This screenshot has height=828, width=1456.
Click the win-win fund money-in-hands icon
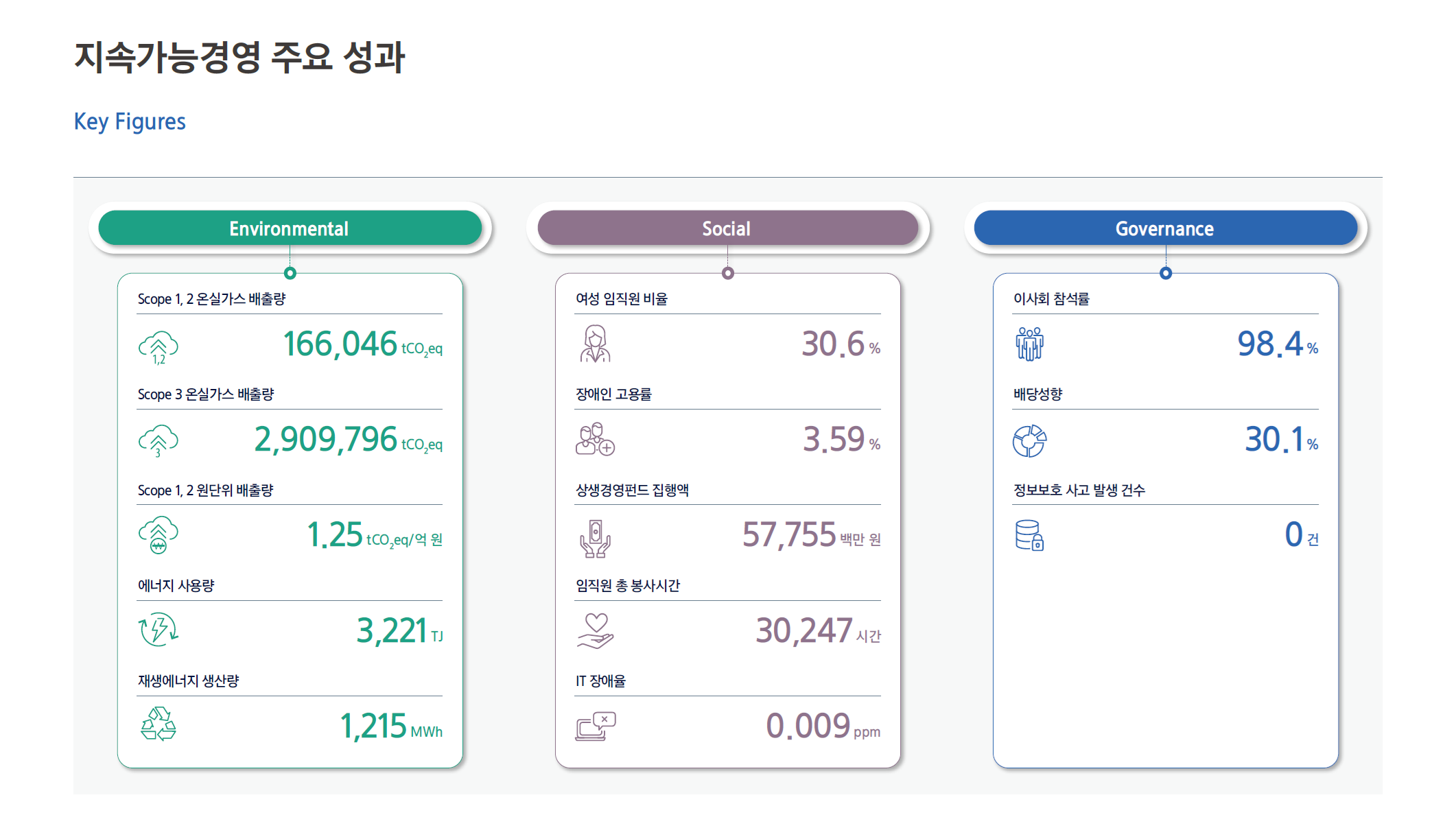595,539
